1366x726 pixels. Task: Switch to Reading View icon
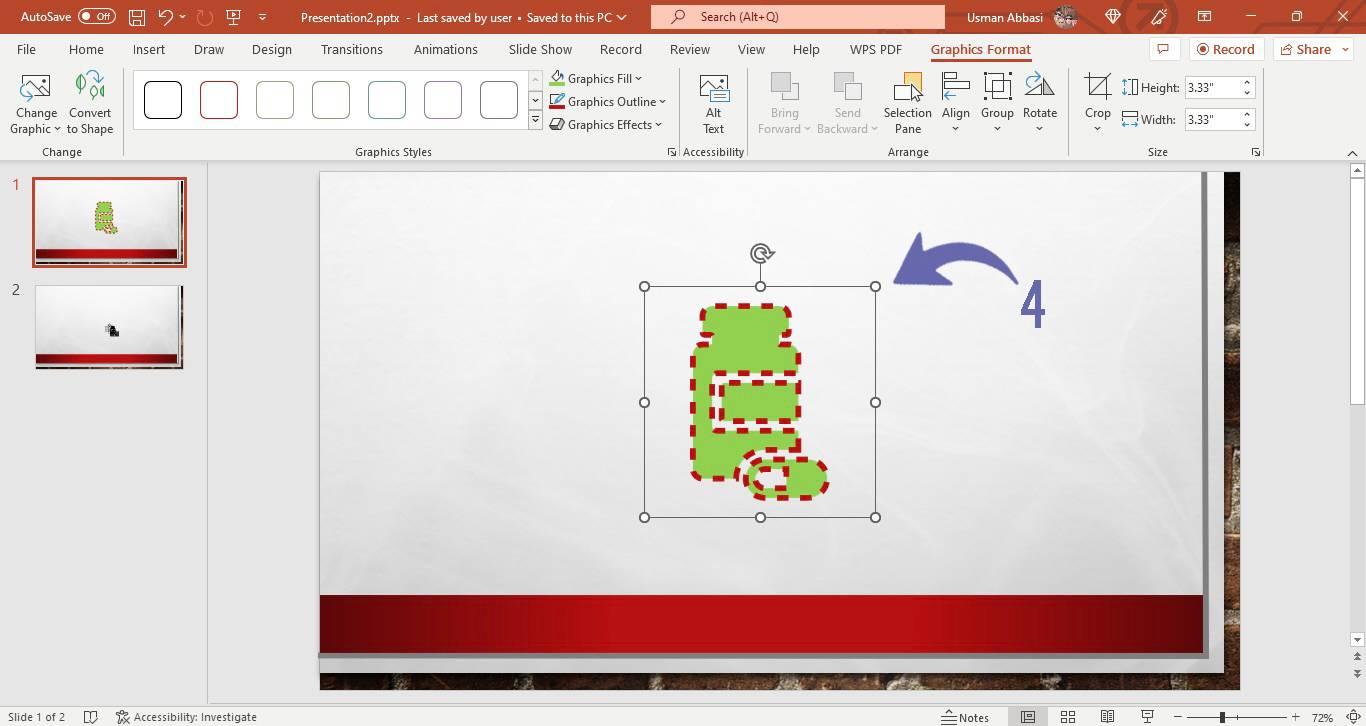pyautogui.click(x=1107, y=717)
